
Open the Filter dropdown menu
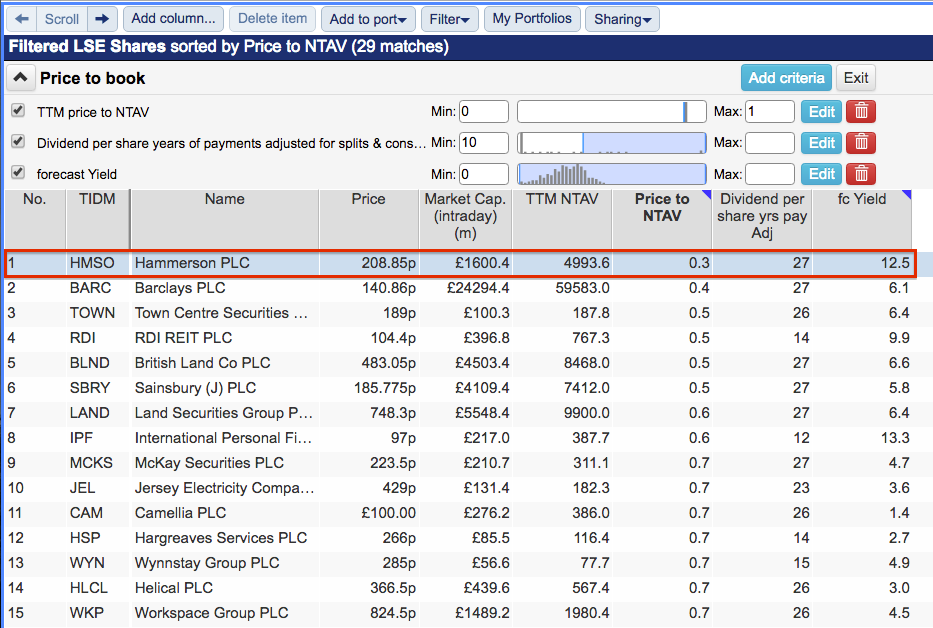pyautogui.click(x=449, y=19)
